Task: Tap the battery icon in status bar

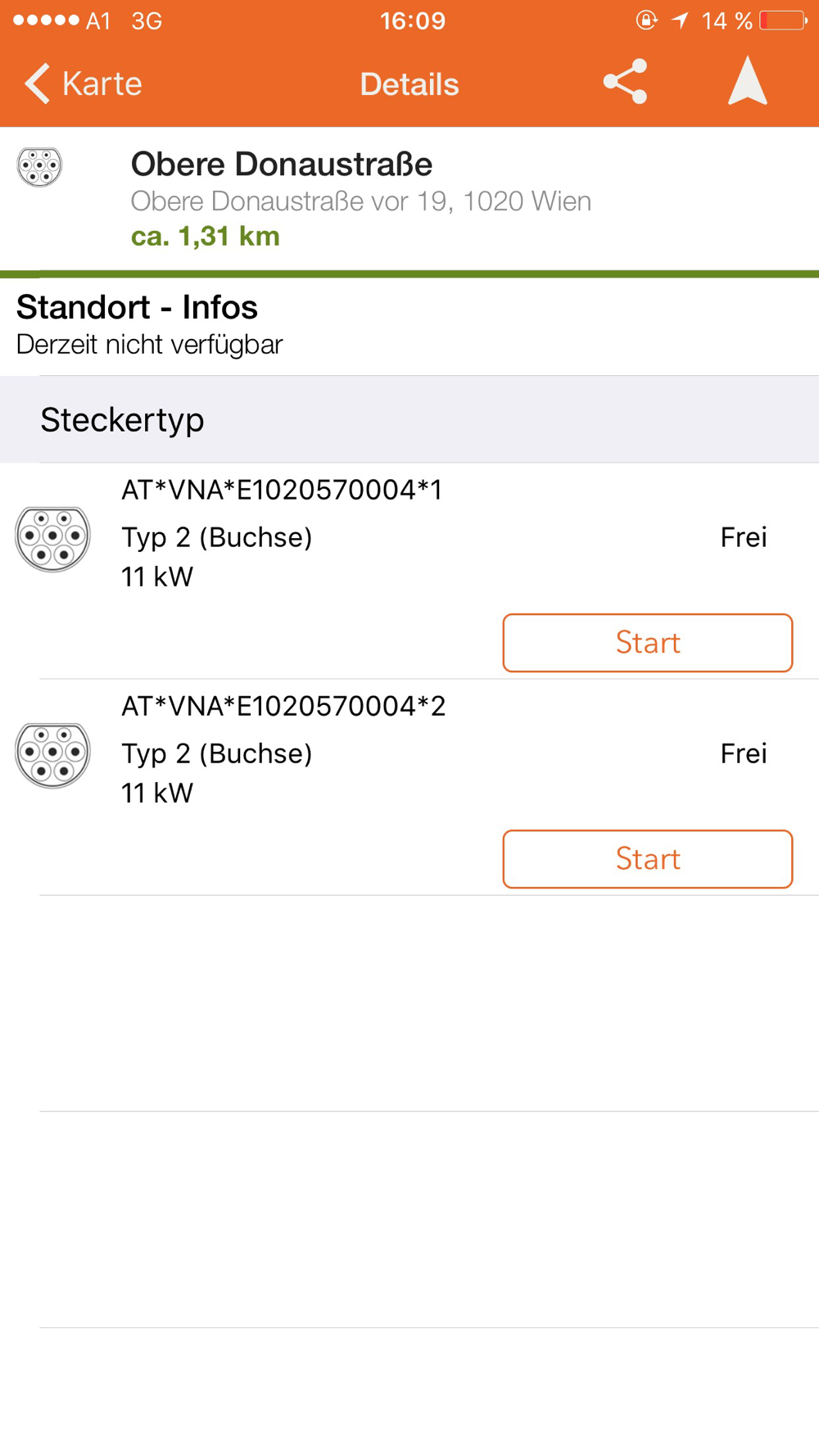Action: 782,20
